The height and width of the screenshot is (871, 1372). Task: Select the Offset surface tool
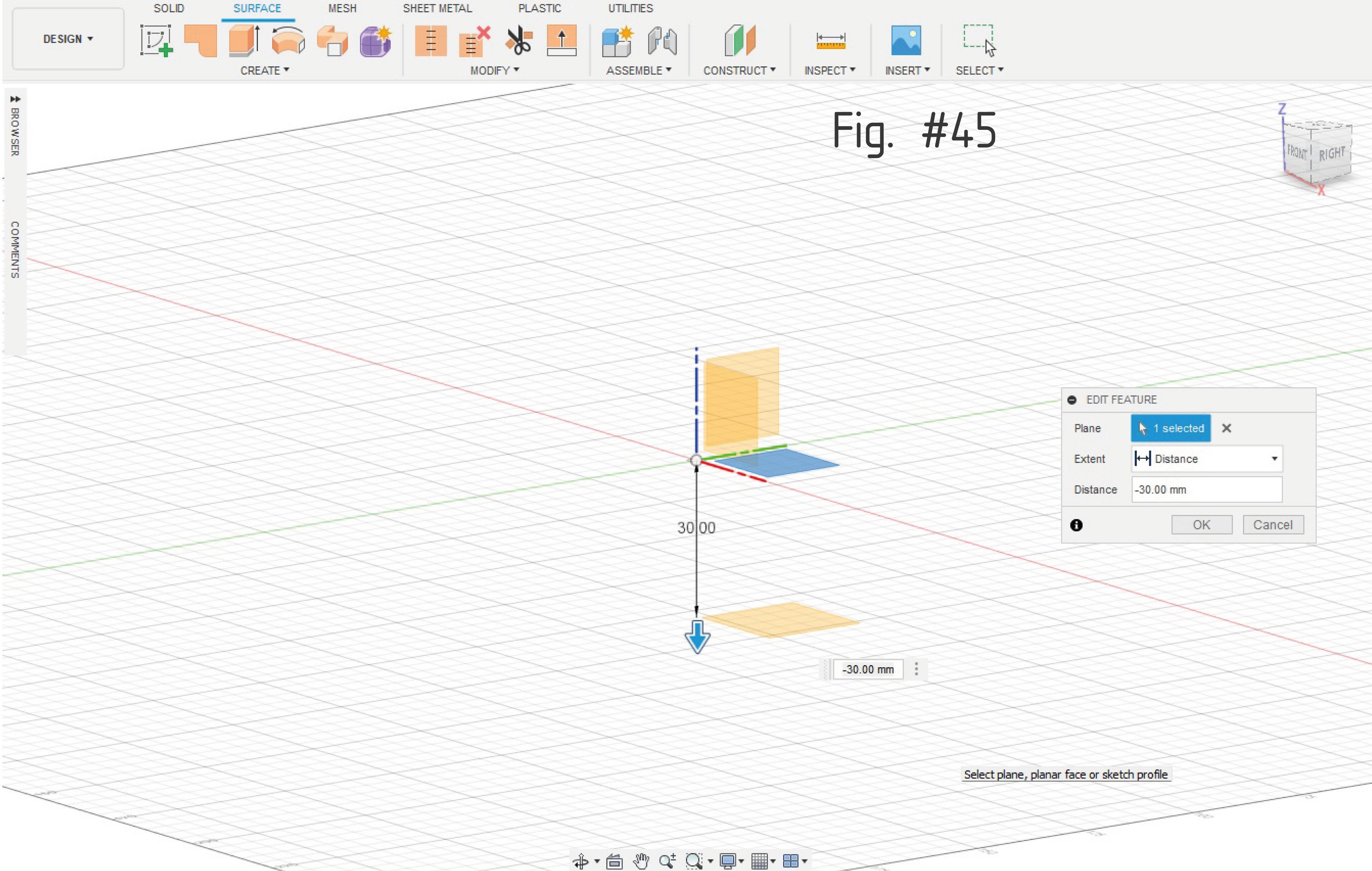pyautogui.click(x=431, y=41)
